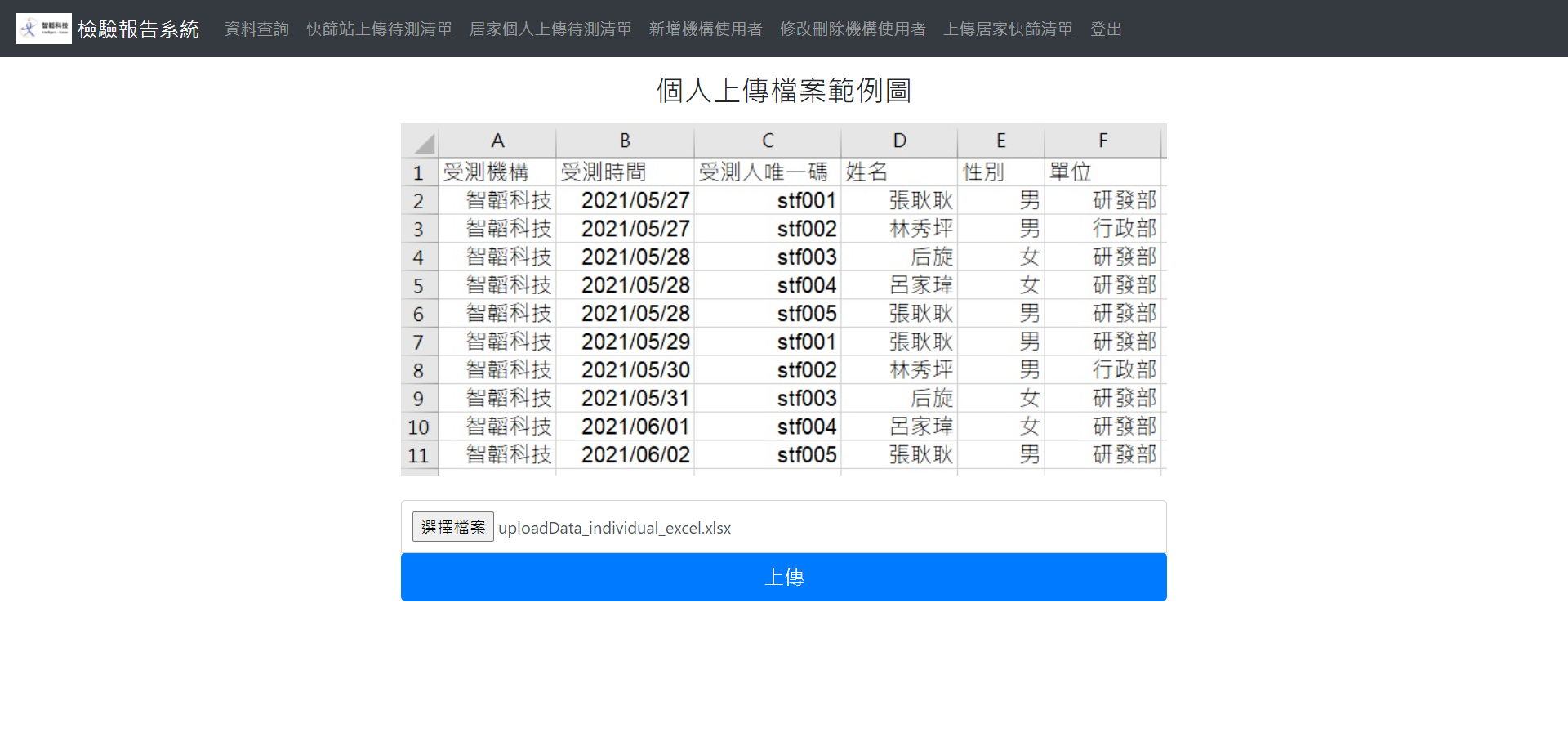Go to 快篩站上傳待測清單 page
1568x737 pixels.
click(x=380, y=29)
